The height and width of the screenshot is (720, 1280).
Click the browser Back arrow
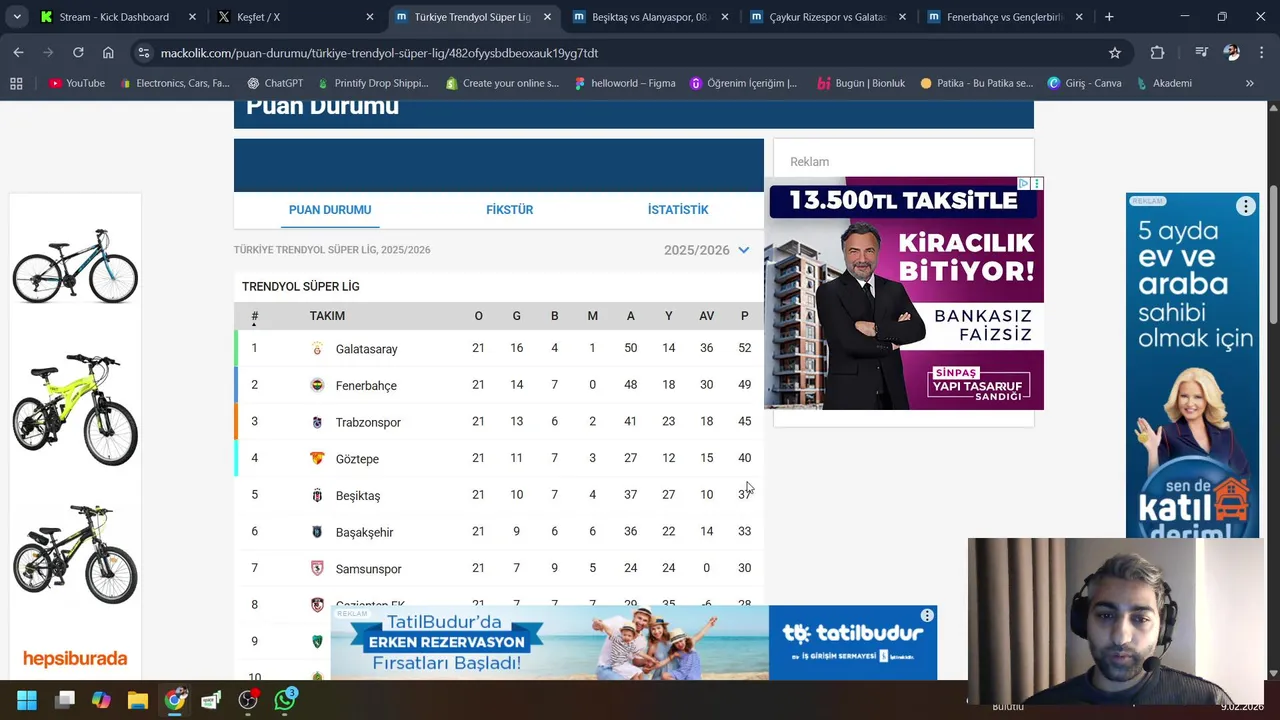pyautogui.click(x=18, y=53)
